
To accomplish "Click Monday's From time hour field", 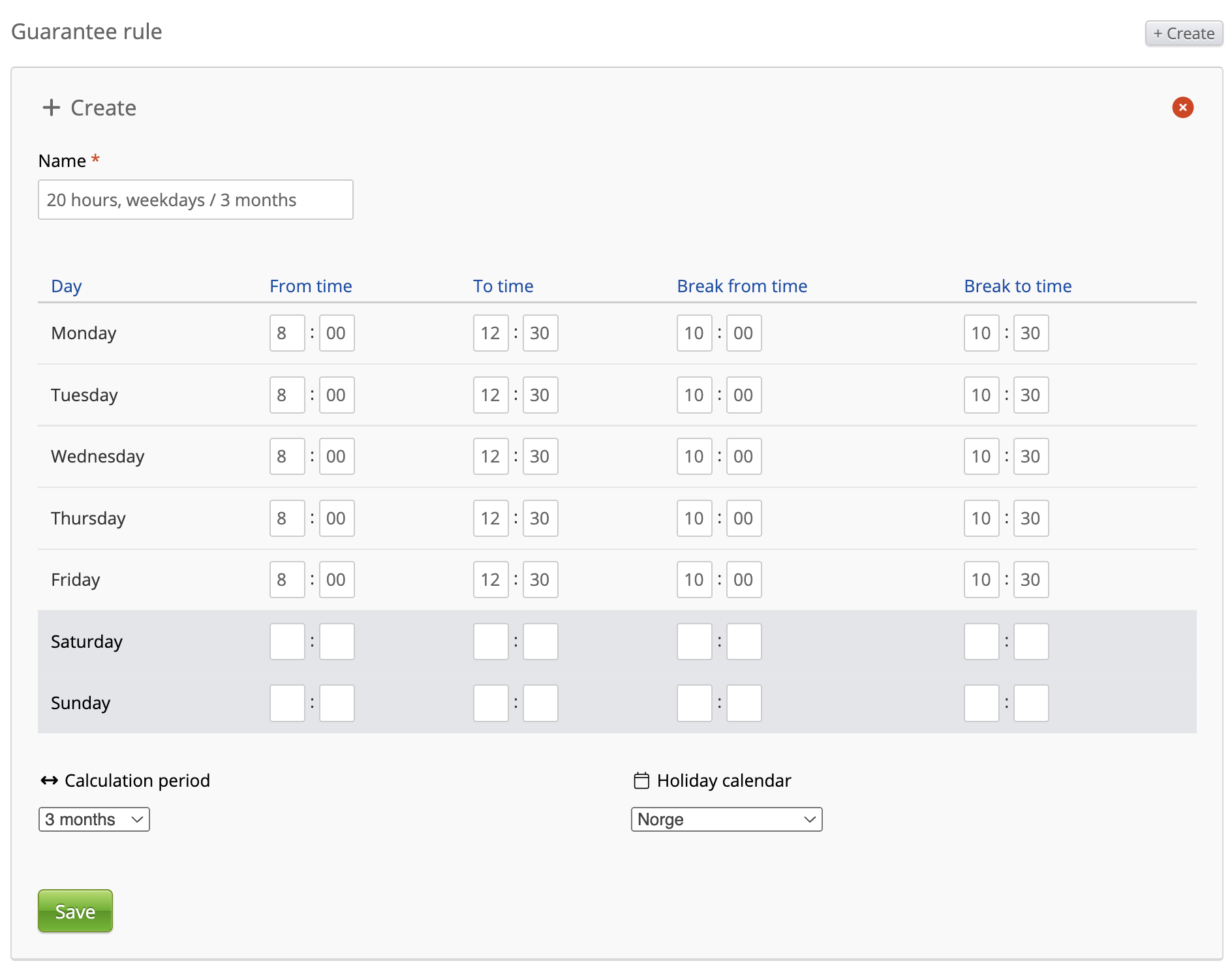I will [x=287, y=333].
